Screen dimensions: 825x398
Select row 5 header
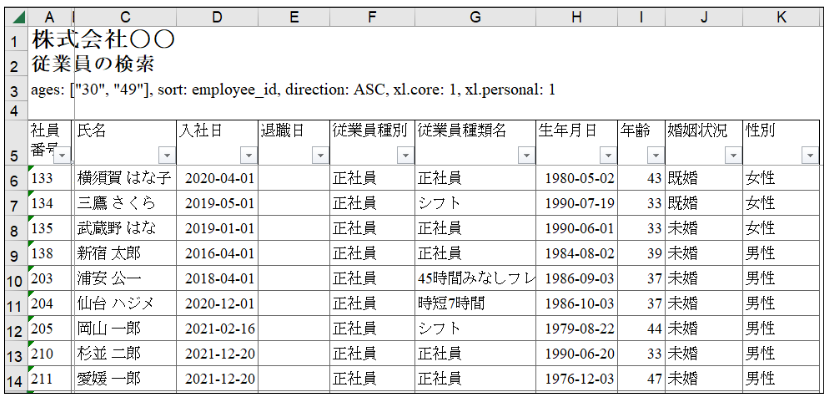pyautogui.click(x=14, y=143)
